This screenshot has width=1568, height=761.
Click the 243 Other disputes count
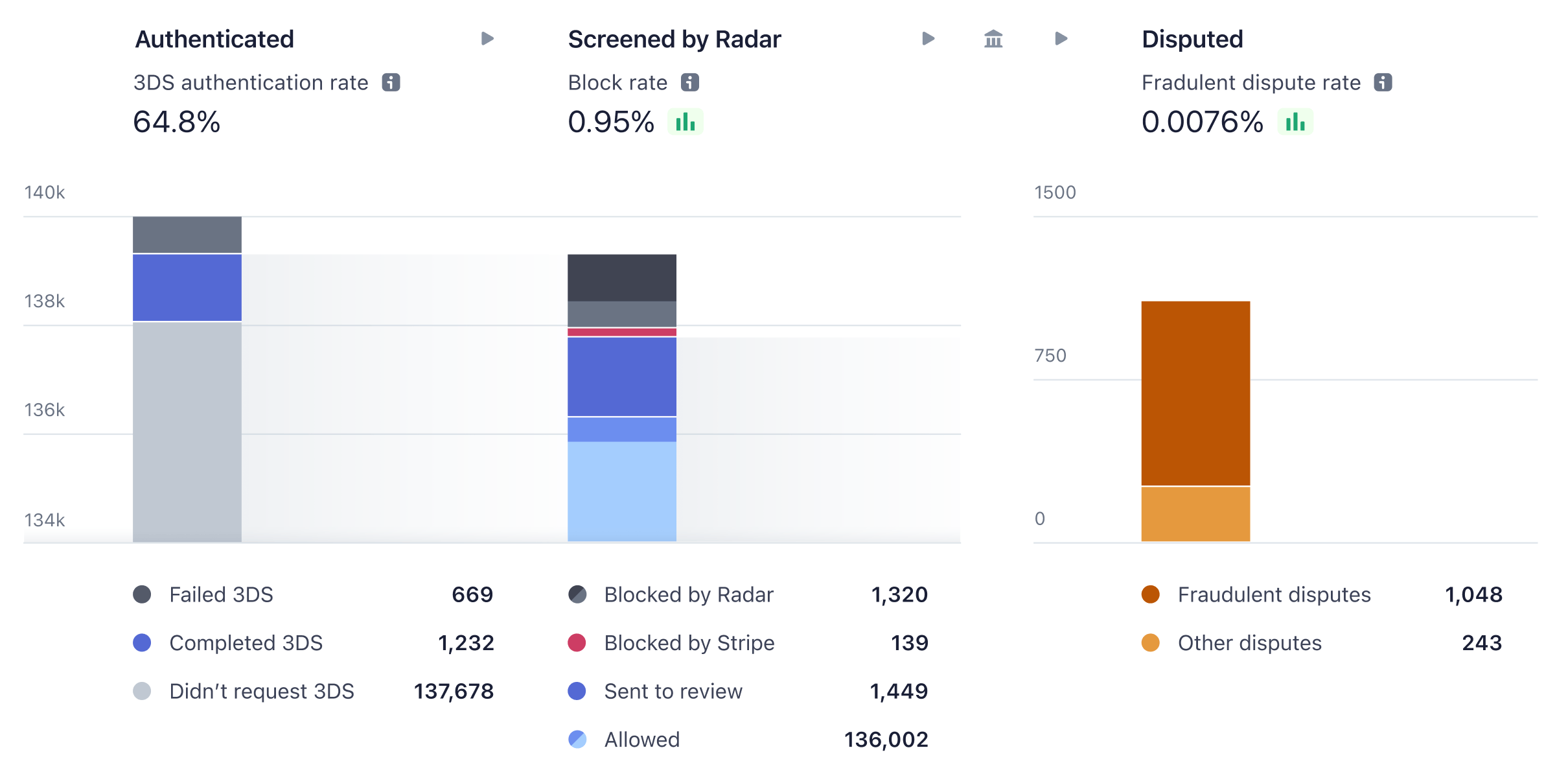1482,643
